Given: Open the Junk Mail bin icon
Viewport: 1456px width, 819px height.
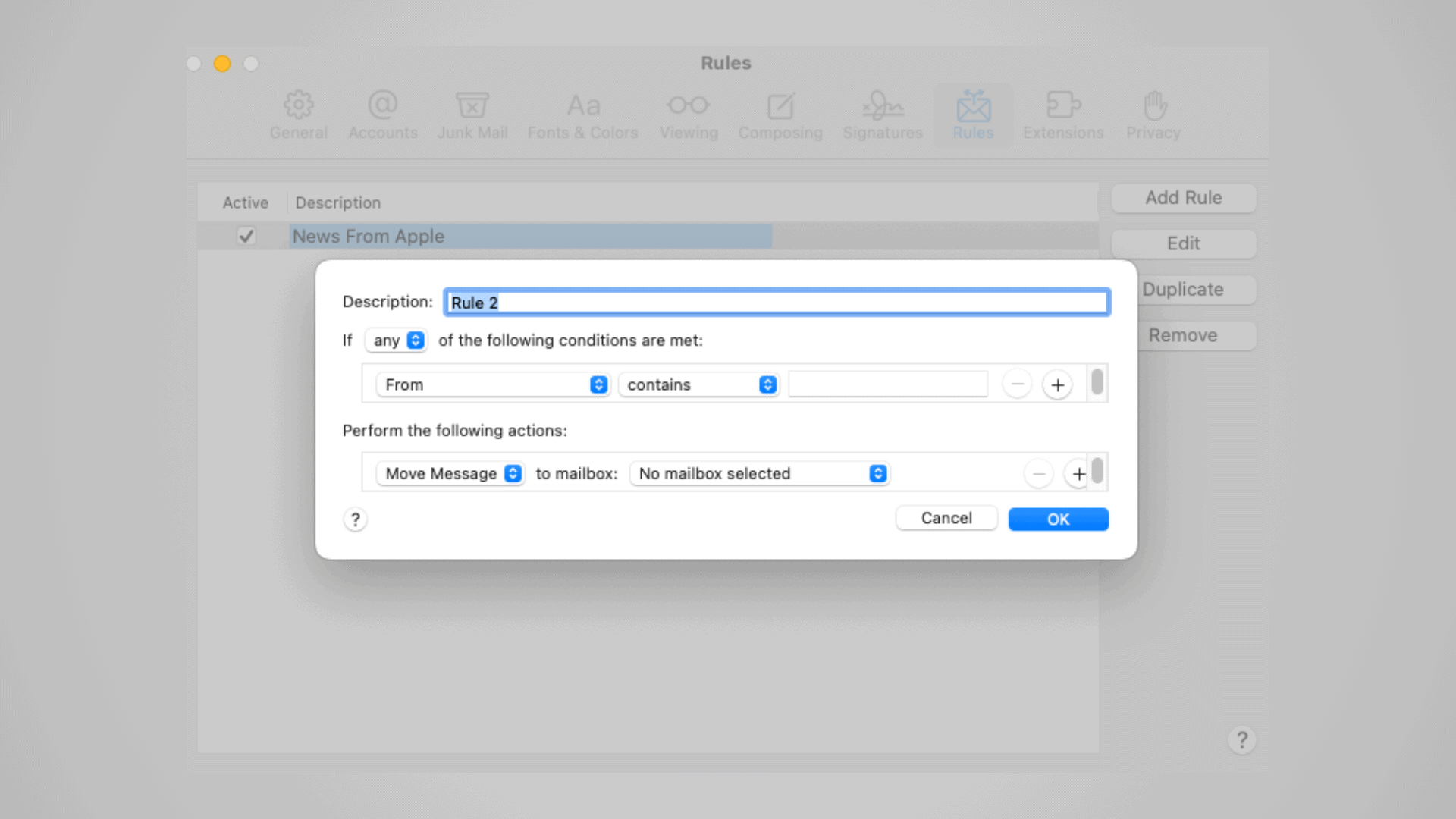Looking at the screenshot, I should (472, 105).
